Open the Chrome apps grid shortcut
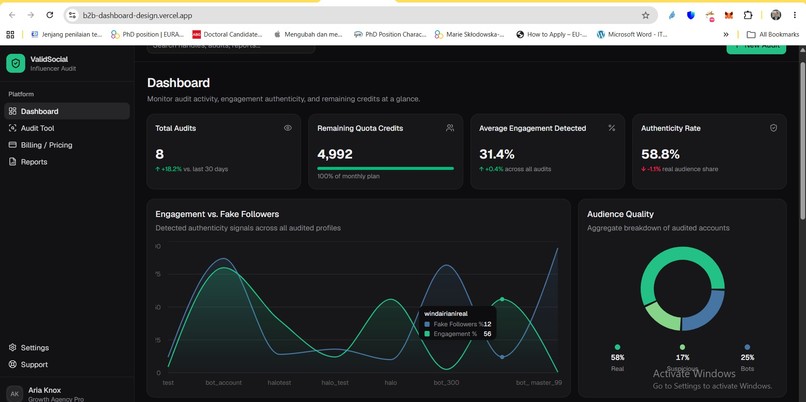Screen dimensions: 806x402 (x=10, y=34)
